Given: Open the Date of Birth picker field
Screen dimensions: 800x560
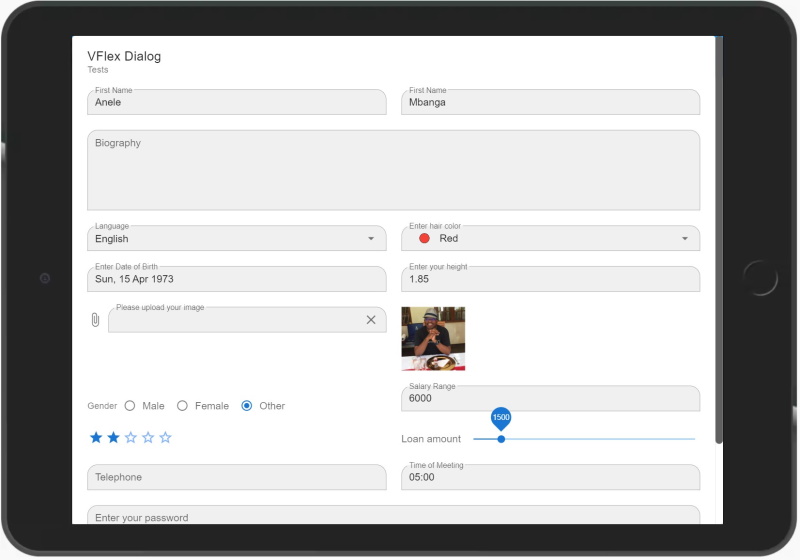Looking at the screenshot, I should (237, 279).
